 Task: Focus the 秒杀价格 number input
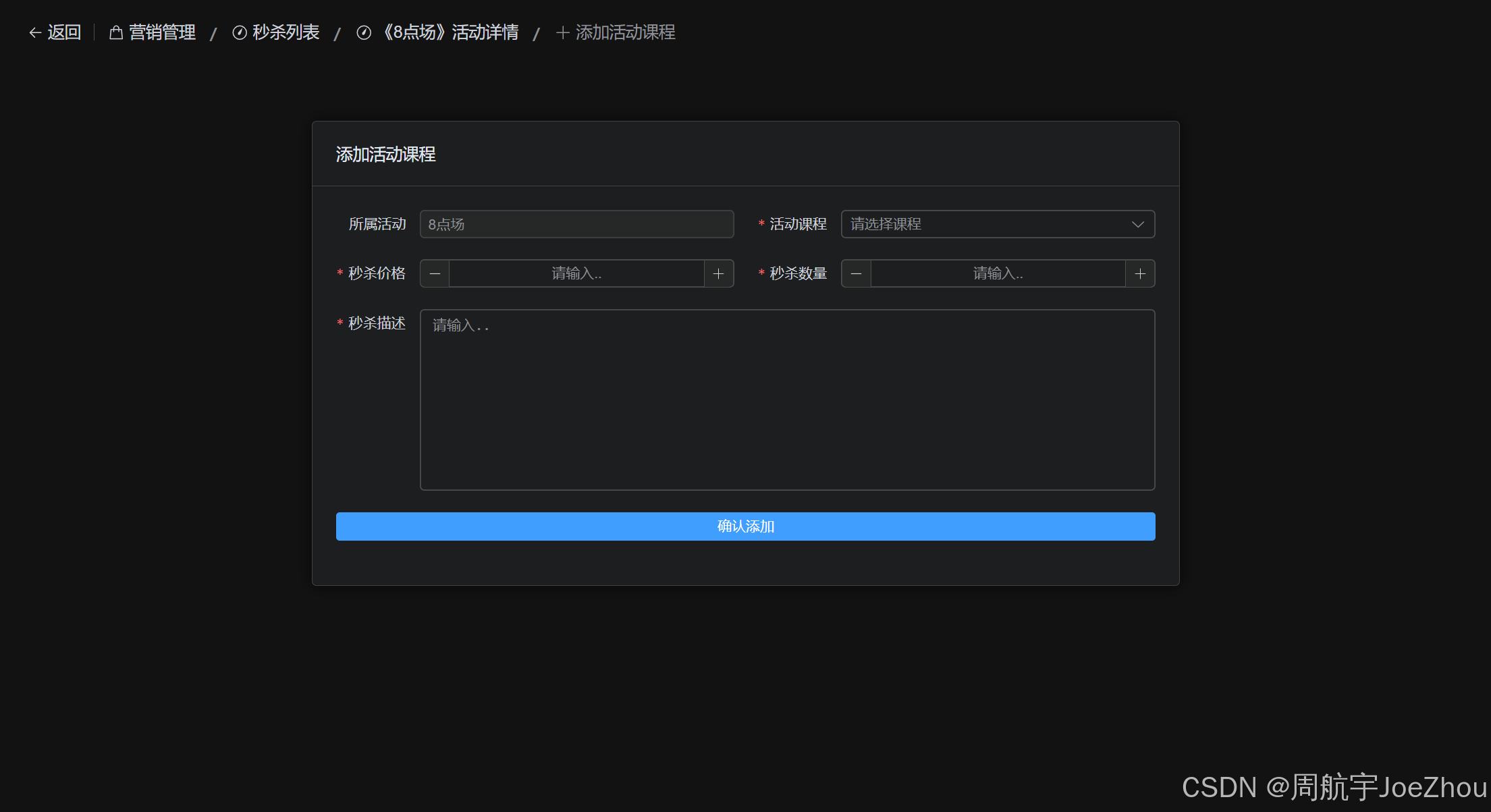[x=576, y=273]
